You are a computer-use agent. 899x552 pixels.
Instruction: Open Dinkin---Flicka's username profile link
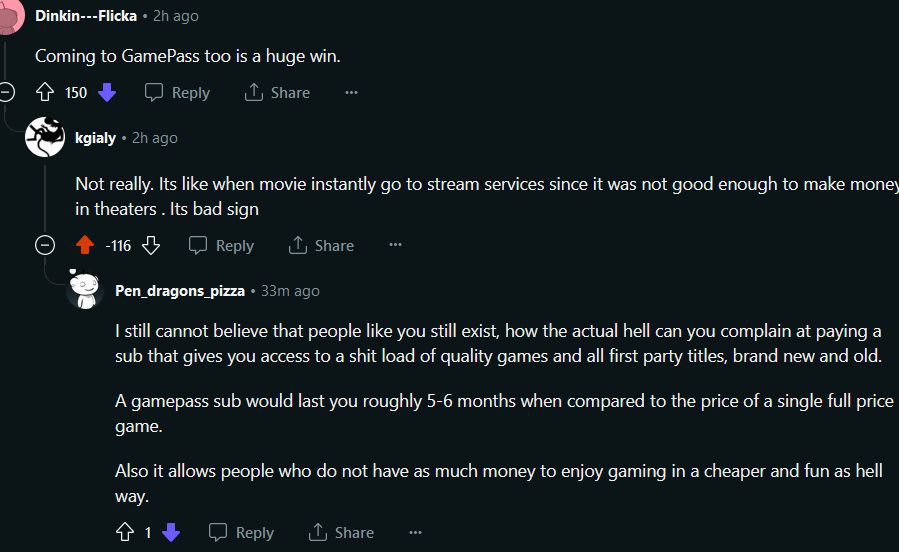pos(86,16)
